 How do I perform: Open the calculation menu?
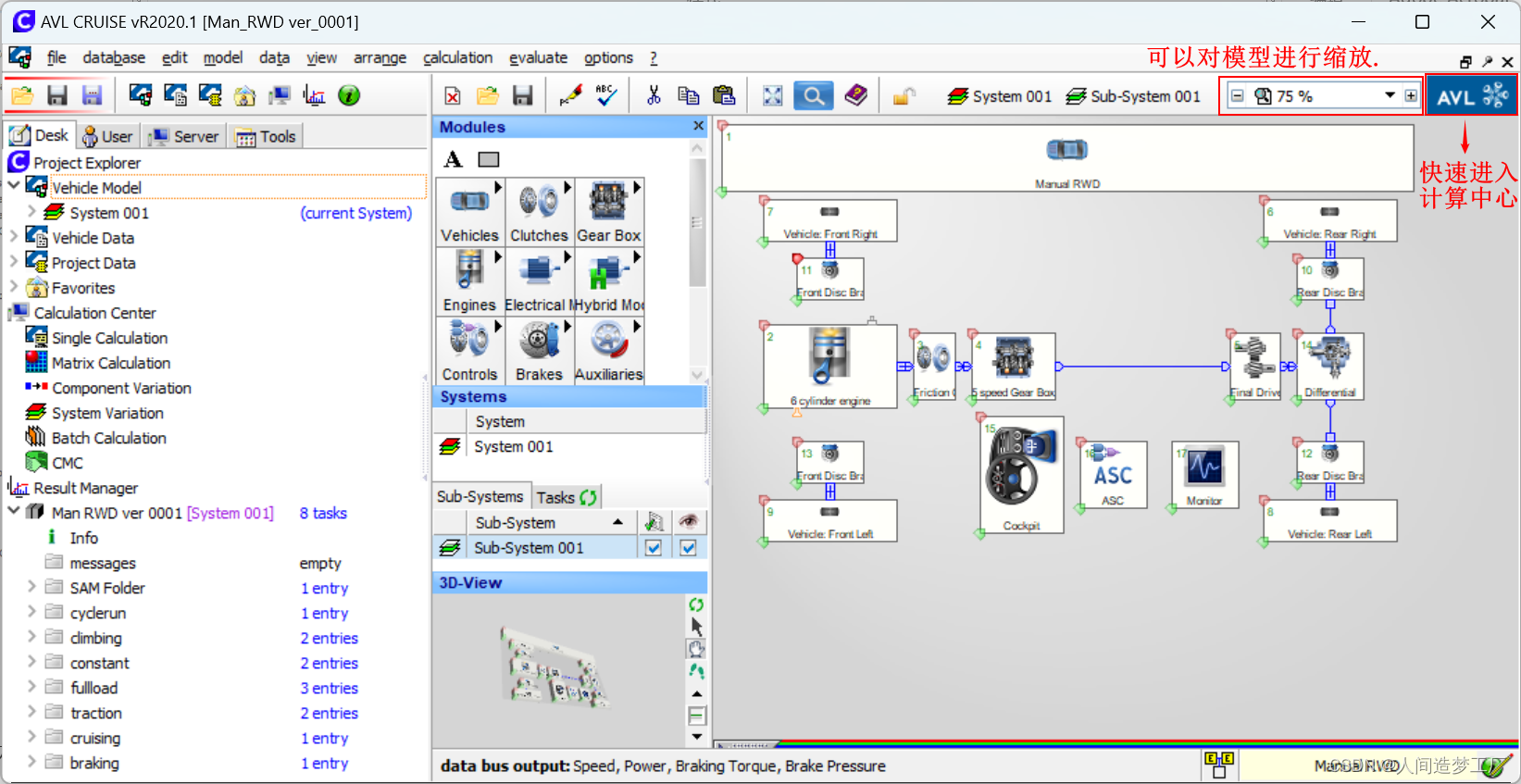pos(457,57)
